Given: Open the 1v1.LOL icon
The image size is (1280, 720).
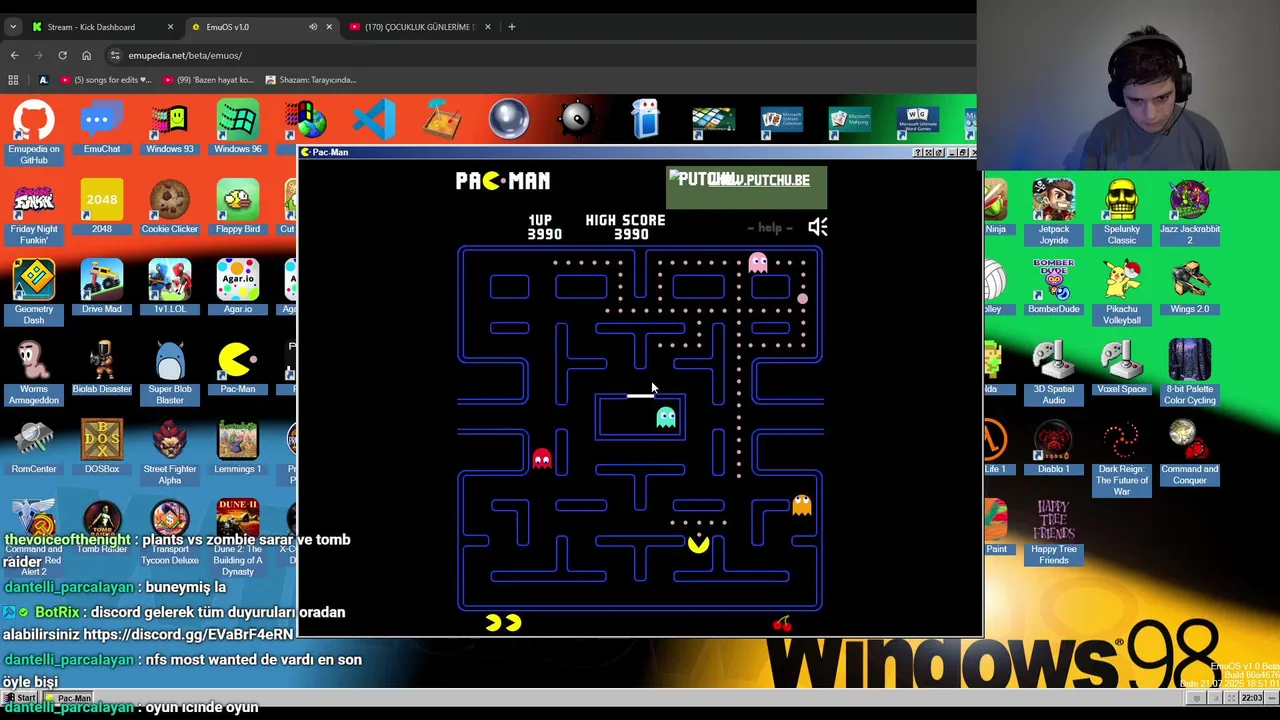Looking at the screenshot, I should (170, 288).
